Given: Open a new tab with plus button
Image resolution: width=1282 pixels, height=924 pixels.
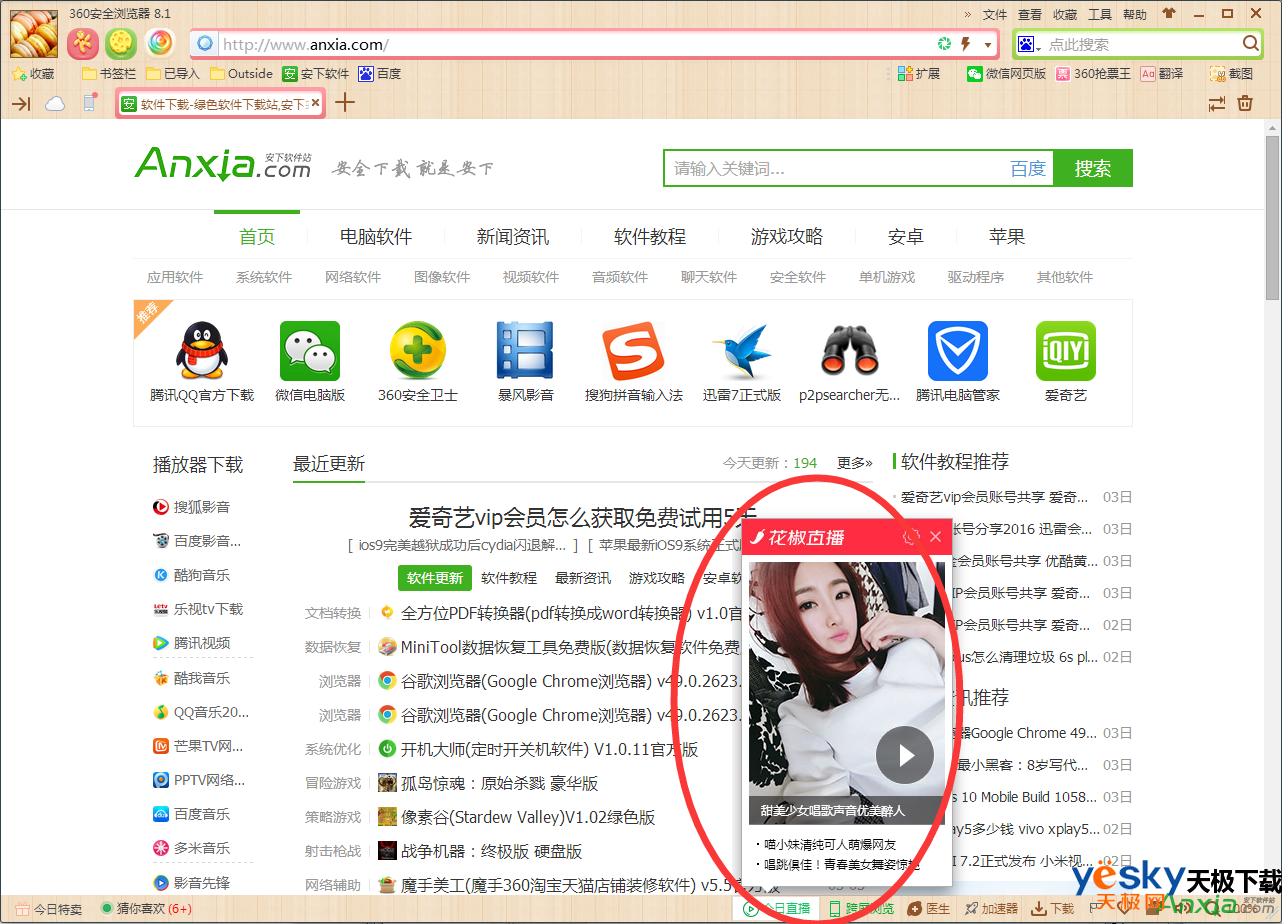Looking at the screenshot, I should tap(344, 102).
